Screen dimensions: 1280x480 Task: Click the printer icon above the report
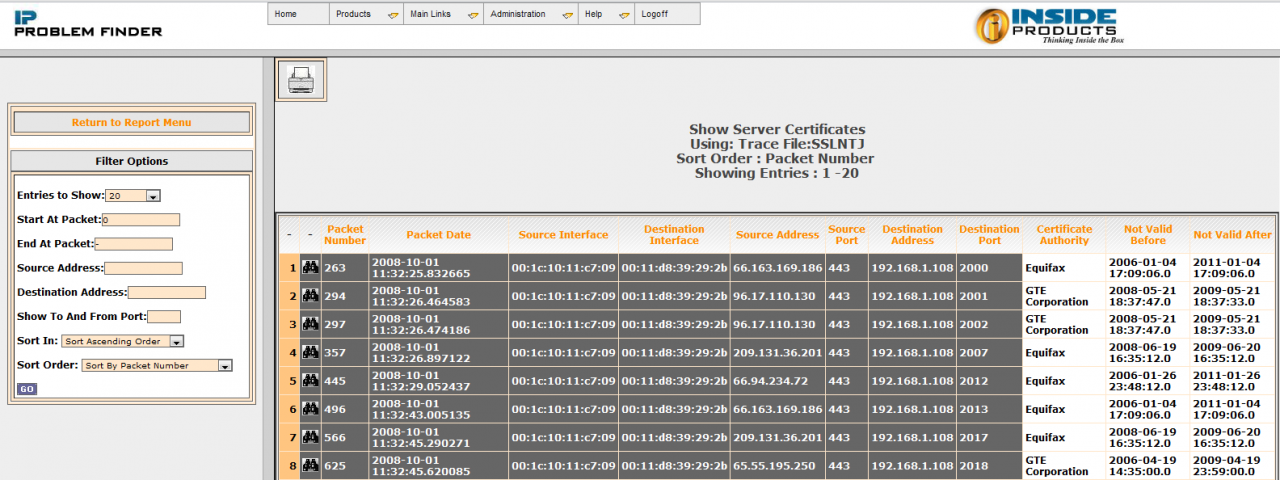[x=300, y=79]
